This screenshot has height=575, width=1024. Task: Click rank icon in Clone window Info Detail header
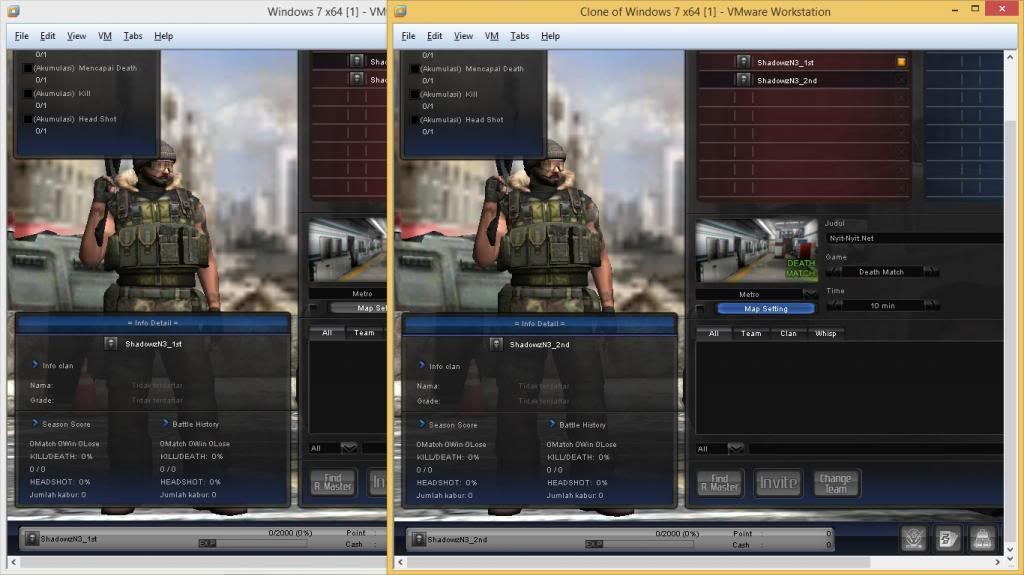[x=496, y=344]
